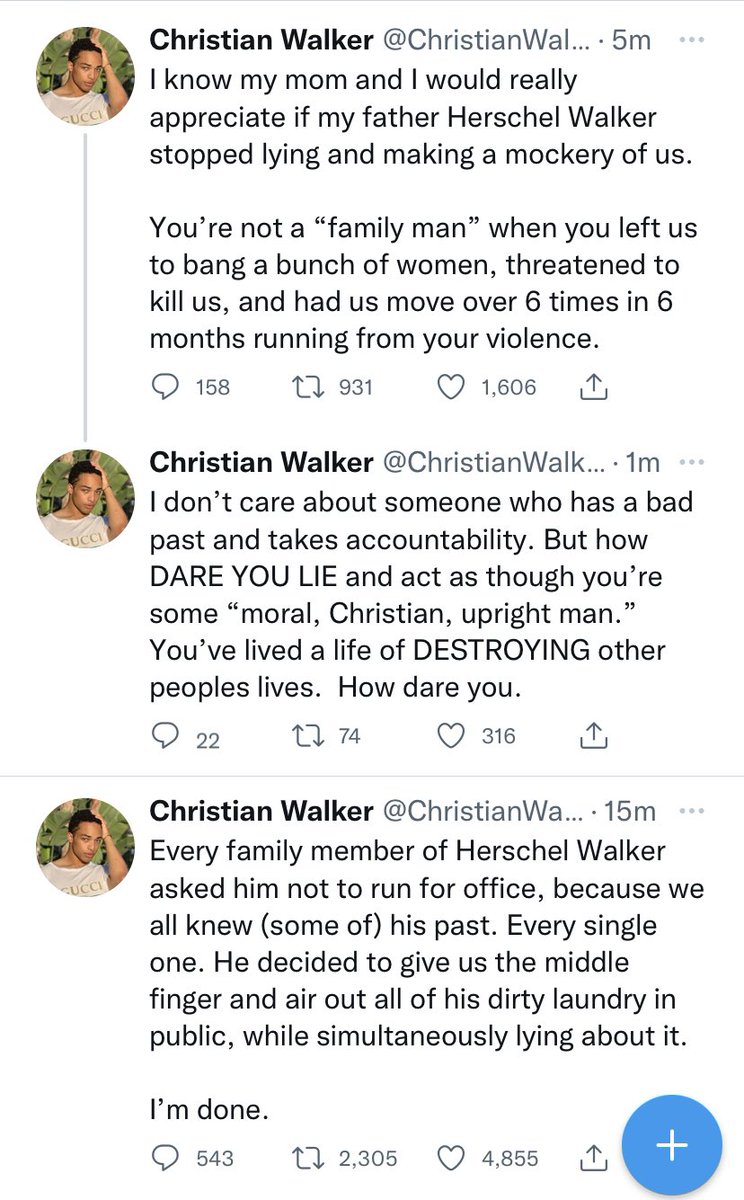
Task: Open more options on the 5m tweet
Action: pos(692,40)
